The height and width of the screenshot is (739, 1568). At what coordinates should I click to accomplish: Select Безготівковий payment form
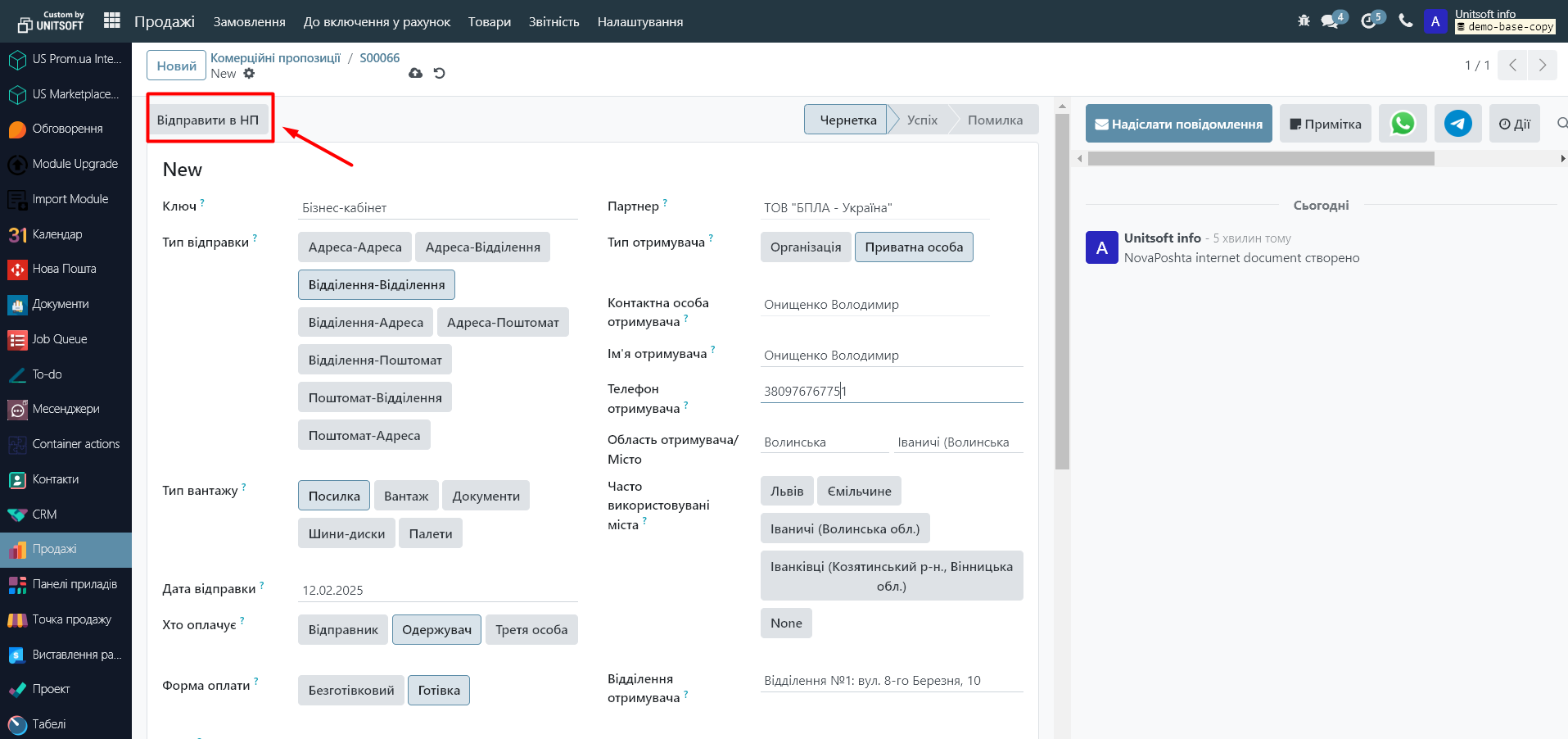(350, 691)
